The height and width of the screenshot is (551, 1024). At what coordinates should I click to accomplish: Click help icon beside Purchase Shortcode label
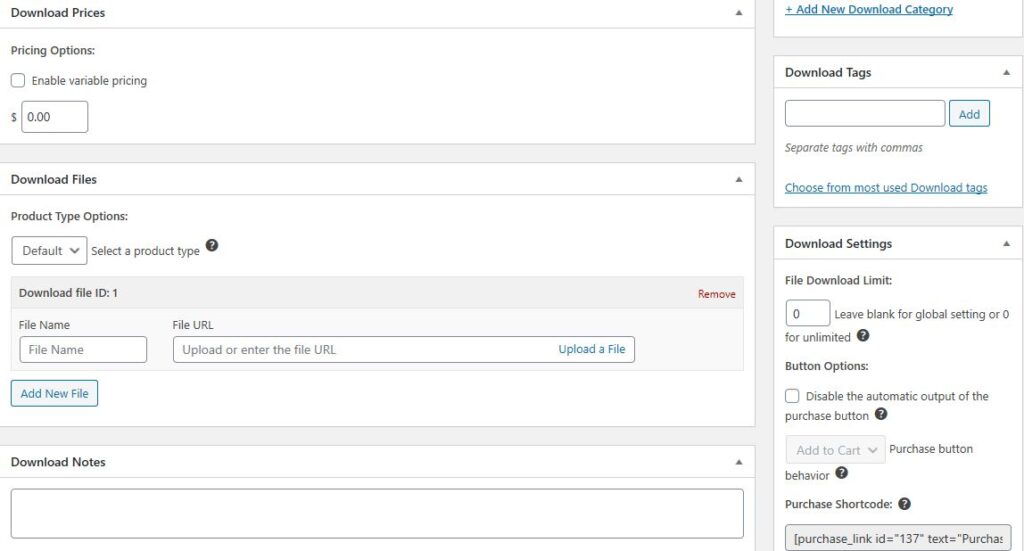tap(904, 504)
